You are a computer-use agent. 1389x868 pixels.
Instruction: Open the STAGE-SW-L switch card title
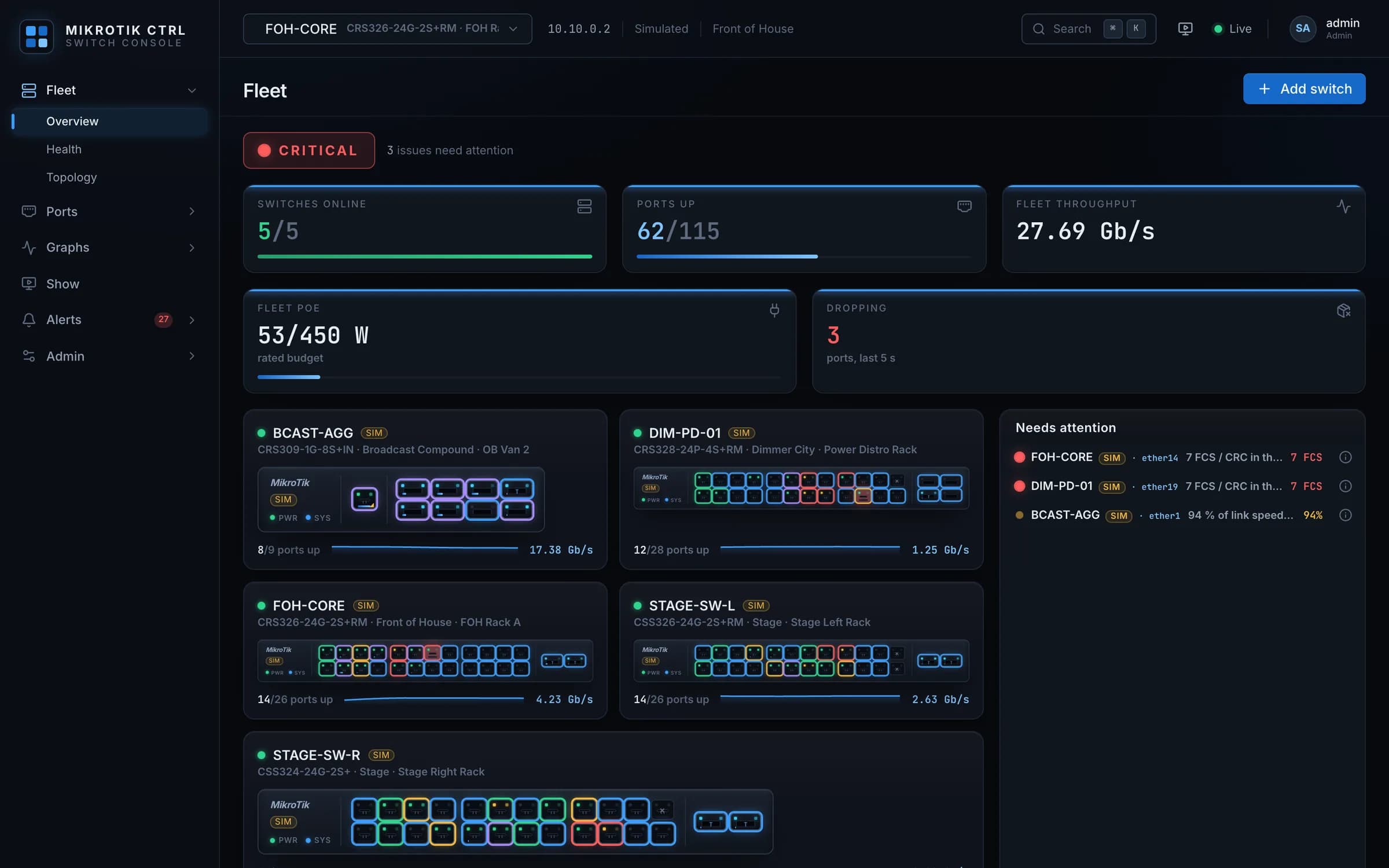tap(692, 605)
